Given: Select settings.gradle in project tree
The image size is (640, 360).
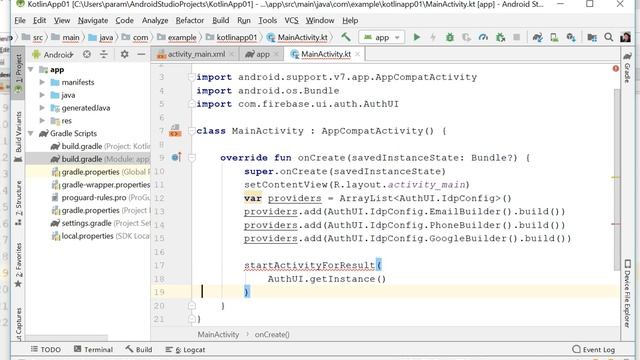Looking at the screenshot, I should (88, 223).
